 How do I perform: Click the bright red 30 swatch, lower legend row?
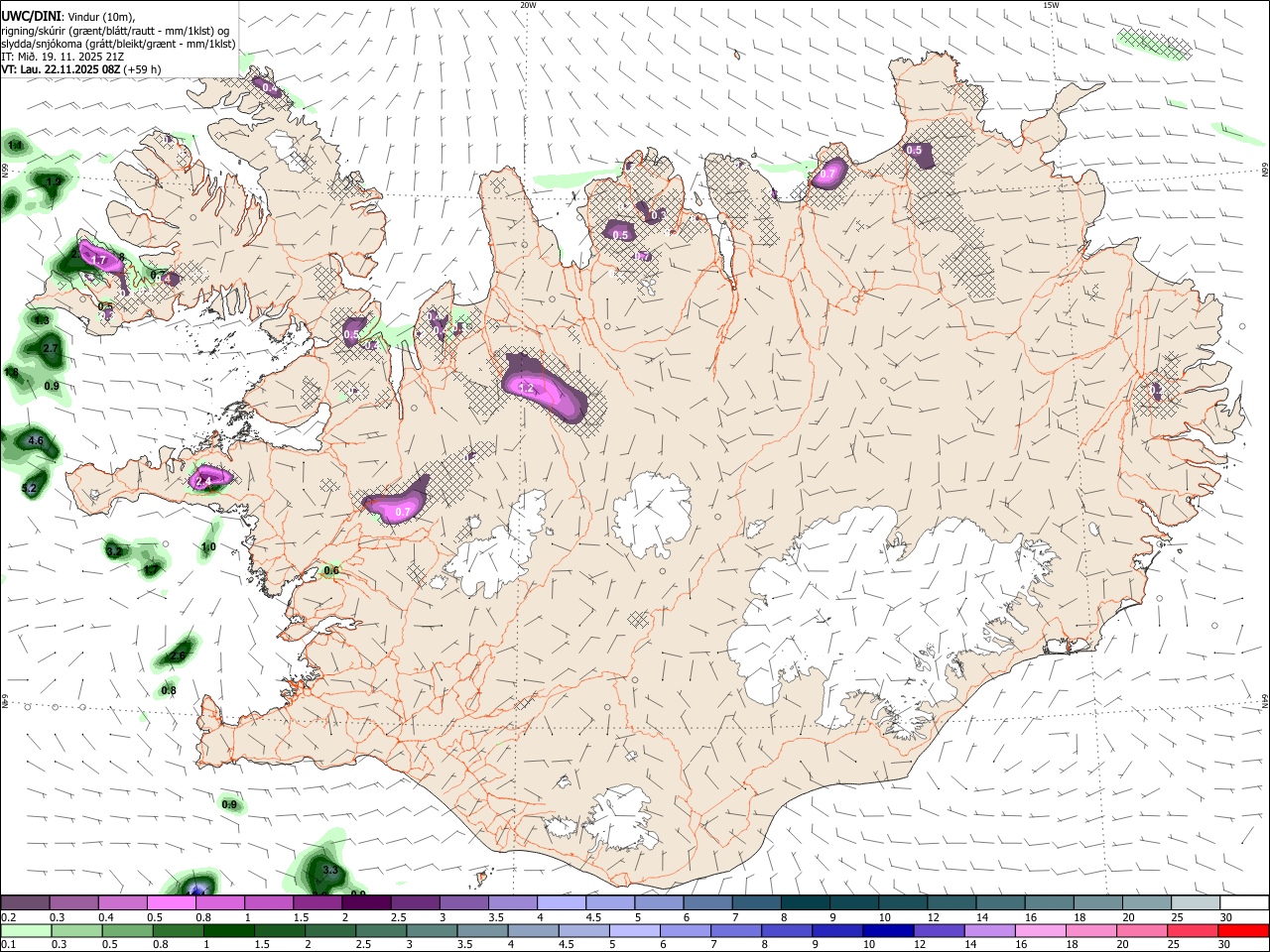1243,930
